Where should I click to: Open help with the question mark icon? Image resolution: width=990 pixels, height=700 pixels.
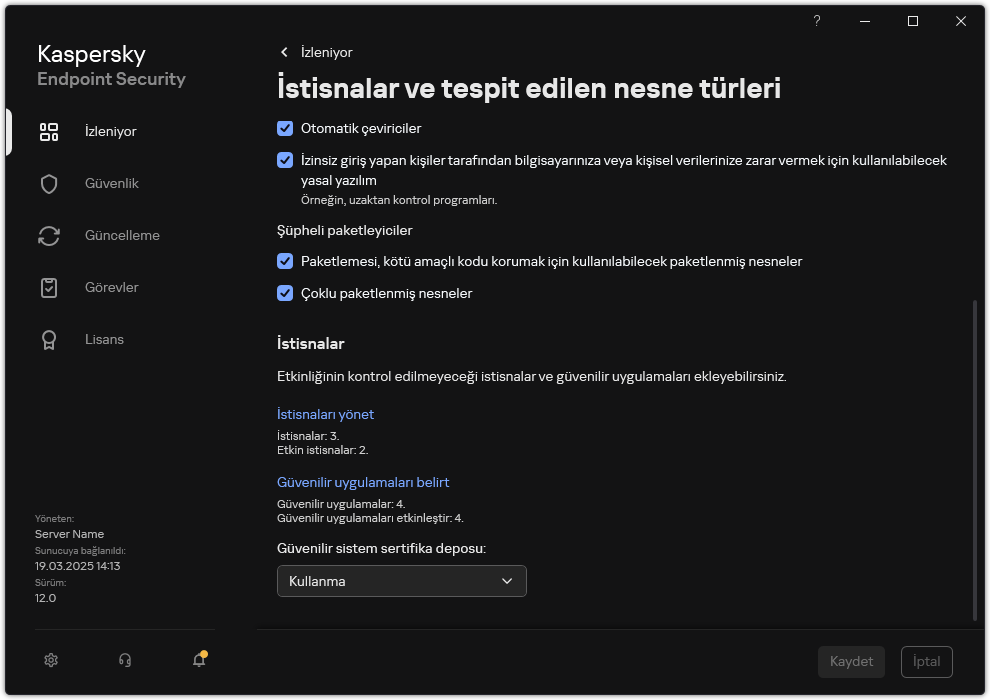(x=816, y=20)
